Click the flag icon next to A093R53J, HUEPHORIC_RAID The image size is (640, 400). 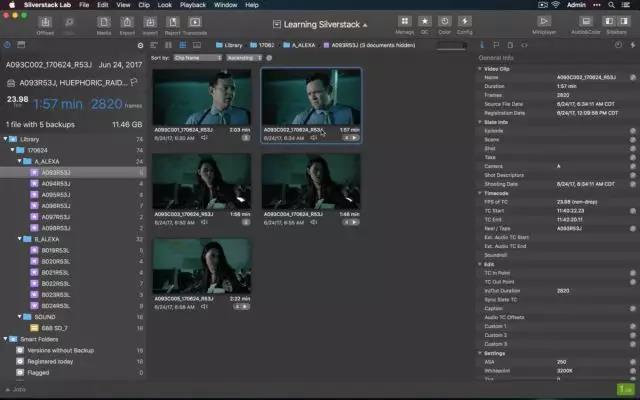[x=134, y=82]
